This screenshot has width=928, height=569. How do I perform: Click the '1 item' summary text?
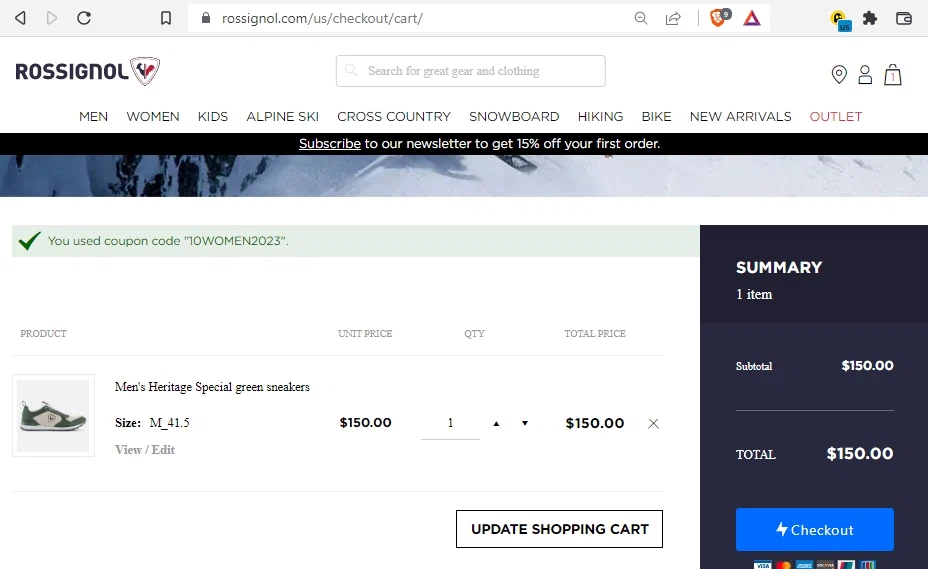pos(754,294)
